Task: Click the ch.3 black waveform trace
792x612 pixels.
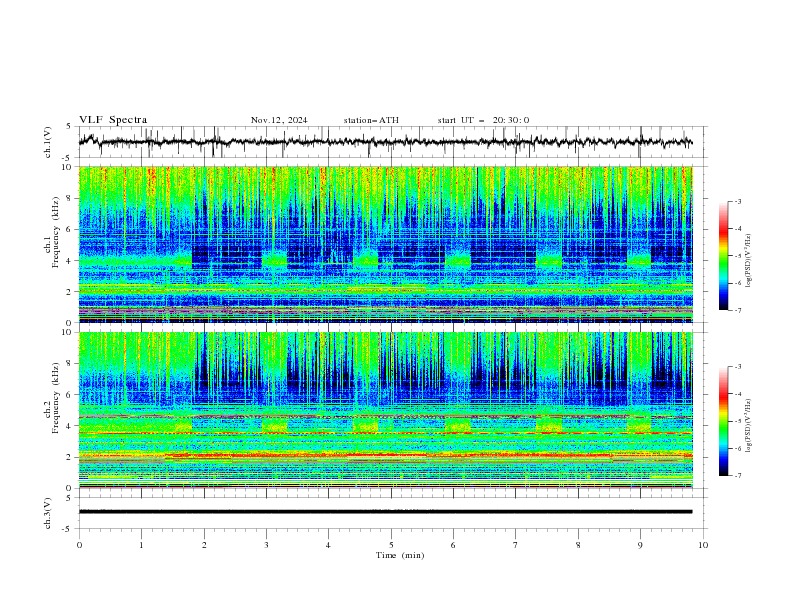Action: pos(385,512)
